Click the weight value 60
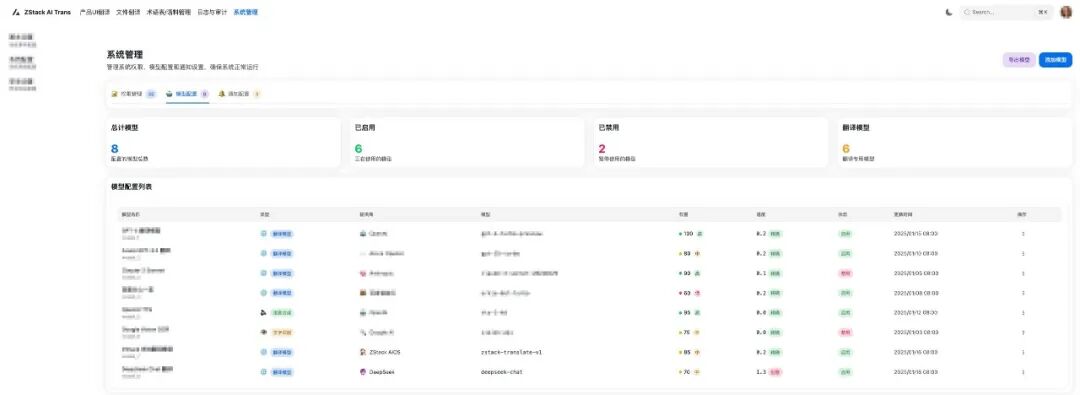1080x395 pixels. [687, 292]
